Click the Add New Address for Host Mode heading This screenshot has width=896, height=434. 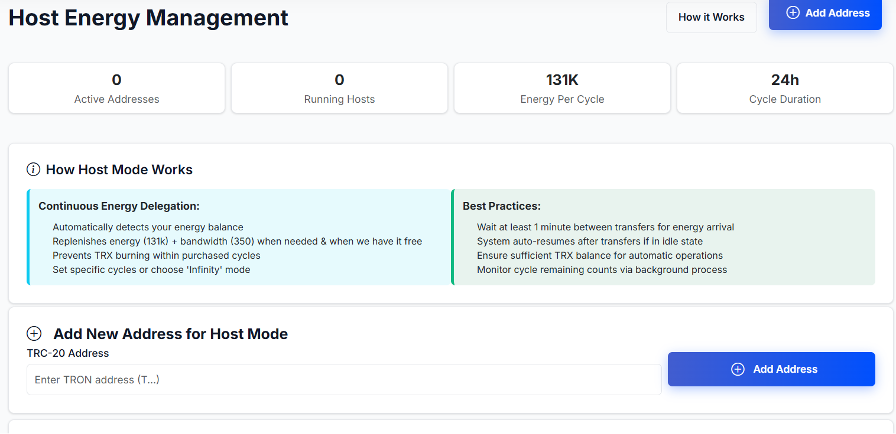pyautogui.click(x=170, y=334)
